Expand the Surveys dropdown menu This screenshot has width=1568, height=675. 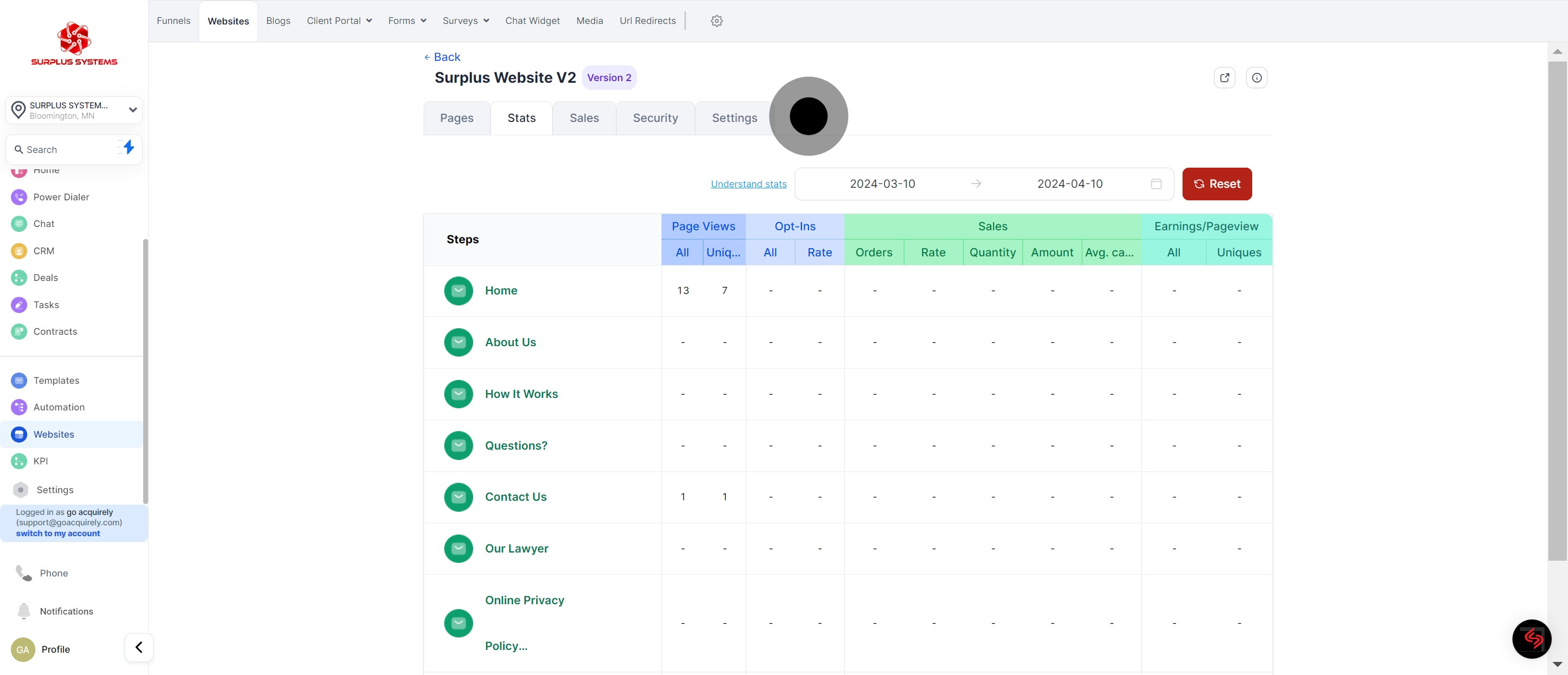coord(465,21)
